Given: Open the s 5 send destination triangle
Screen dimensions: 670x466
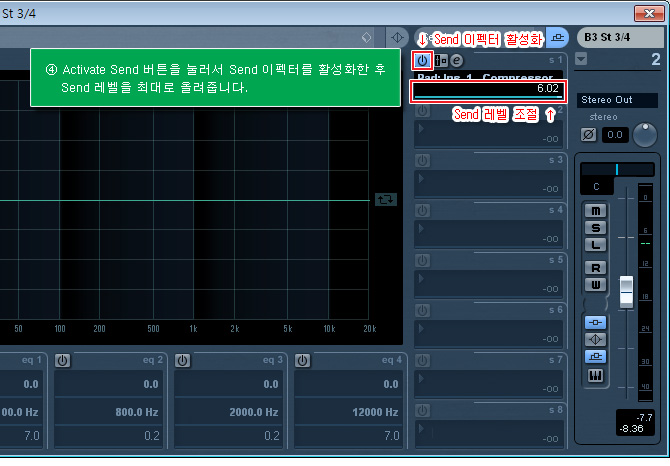Looking at the screenshot, I should click(421, 278).
